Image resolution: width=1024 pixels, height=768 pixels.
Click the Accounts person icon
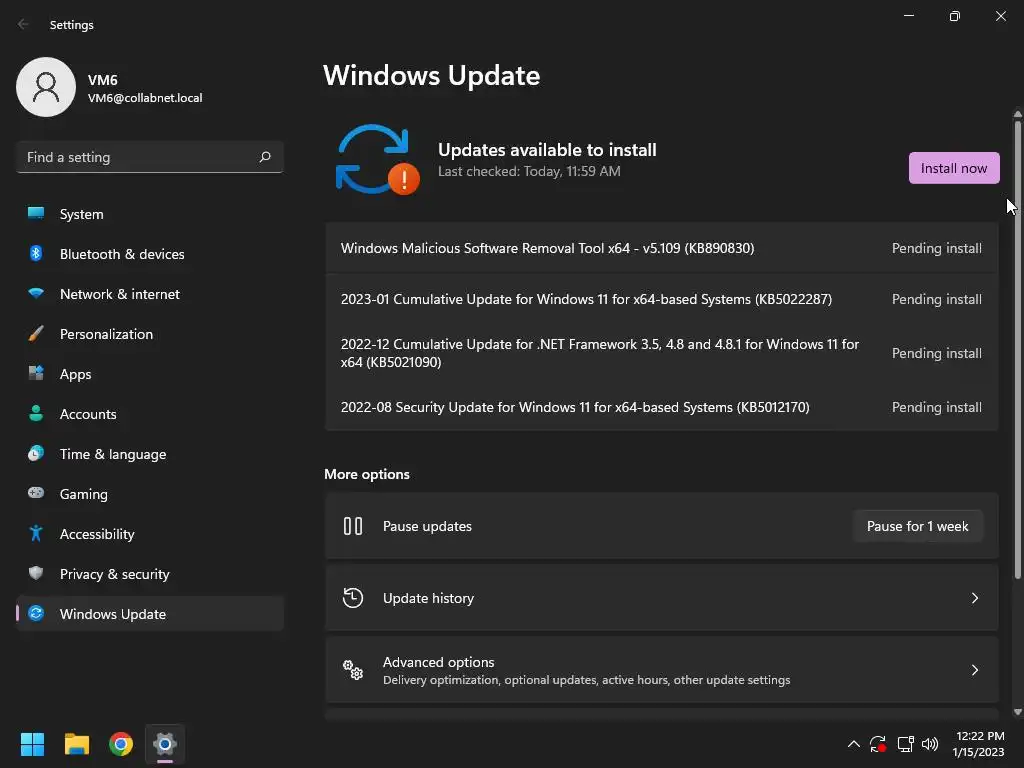[36, 413]
